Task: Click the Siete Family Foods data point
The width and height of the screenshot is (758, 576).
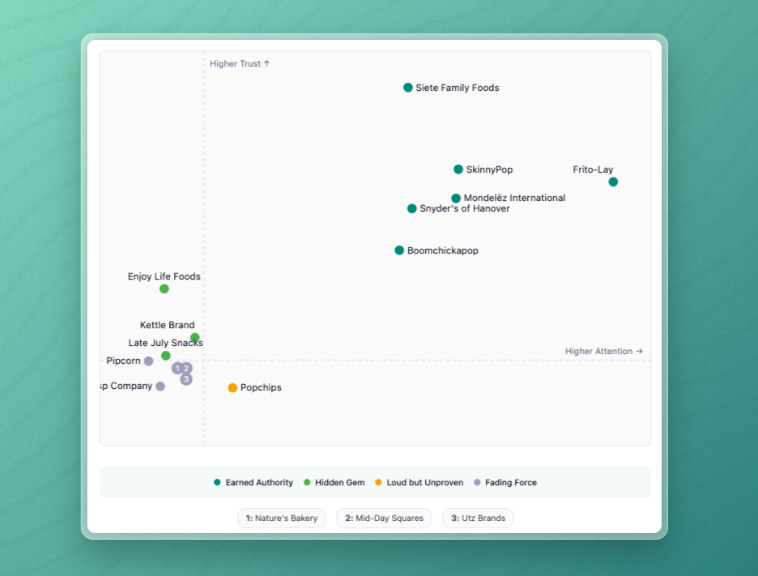Action: (408, 87)
